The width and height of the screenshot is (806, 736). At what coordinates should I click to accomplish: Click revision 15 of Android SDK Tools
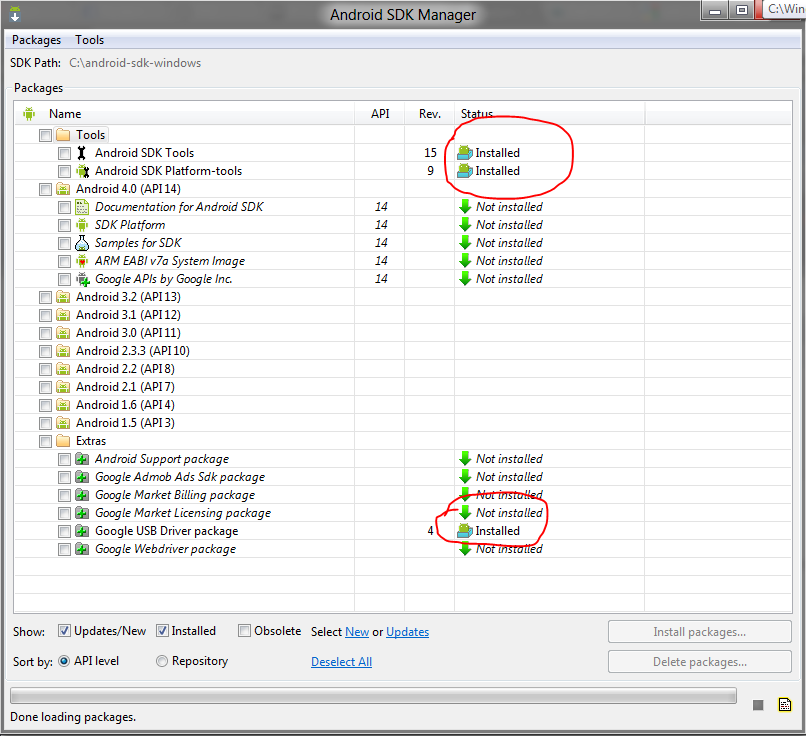click(x=430, y=153)
